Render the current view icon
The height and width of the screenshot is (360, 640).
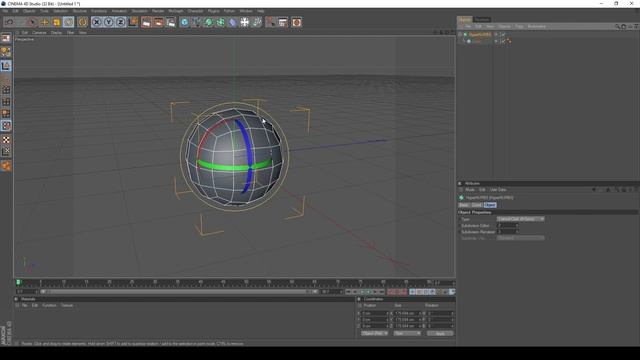pyautogui.click(x=146, y=22)
